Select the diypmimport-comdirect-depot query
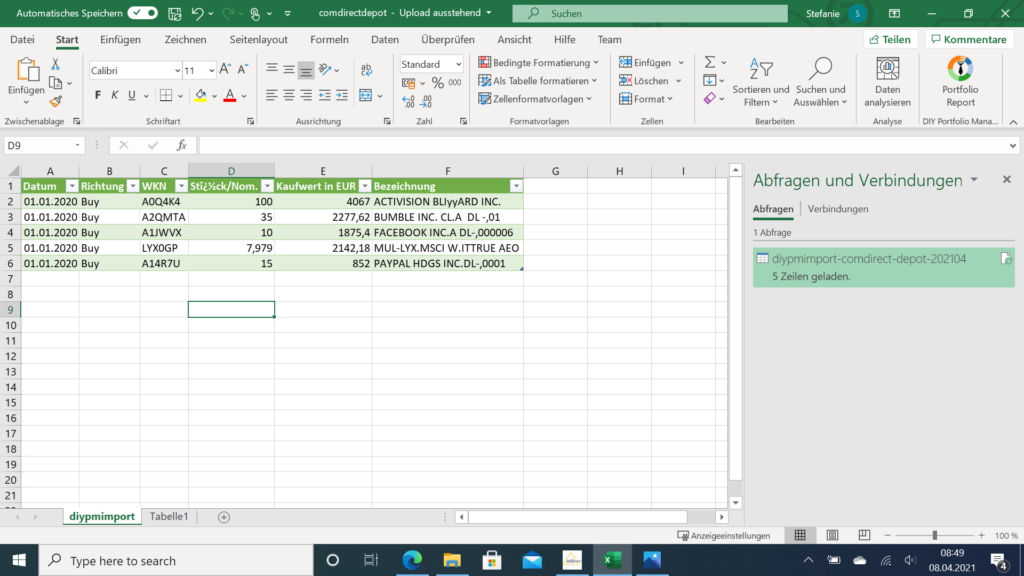The image size is (1024, 576). point(884,267)
